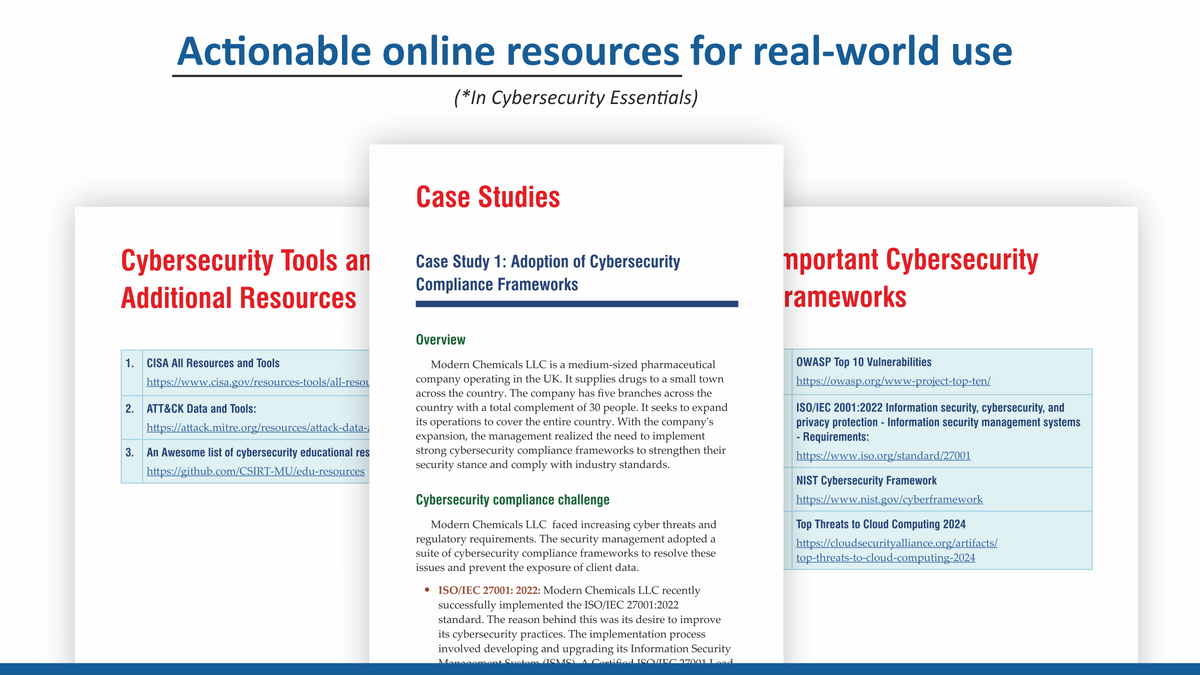Click row number '3.' in the tools table
This screenshot has width=1200, height=675.
pos(131,452)
